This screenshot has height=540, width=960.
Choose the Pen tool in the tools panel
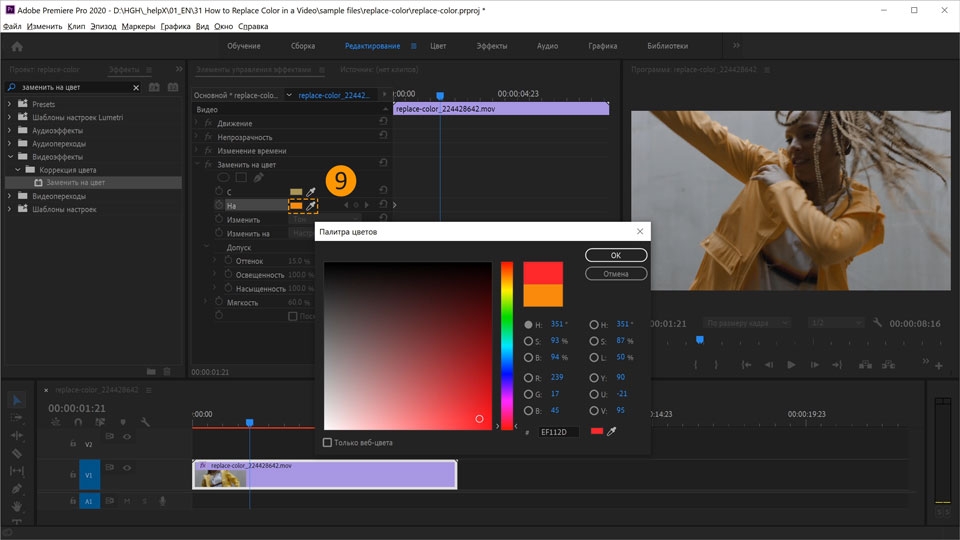pyautogui.click(x=17, y=489)
